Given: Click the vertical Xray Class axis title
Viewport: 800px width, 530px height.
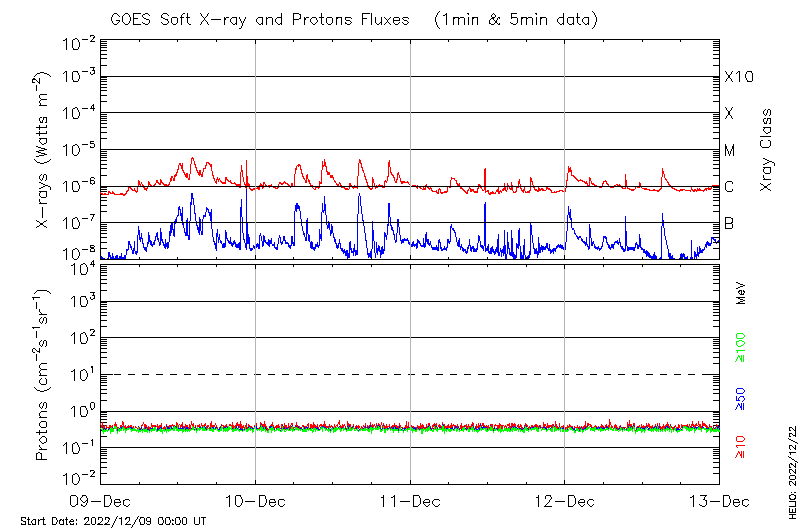Looking at the screenshot, I should point(767,150).
